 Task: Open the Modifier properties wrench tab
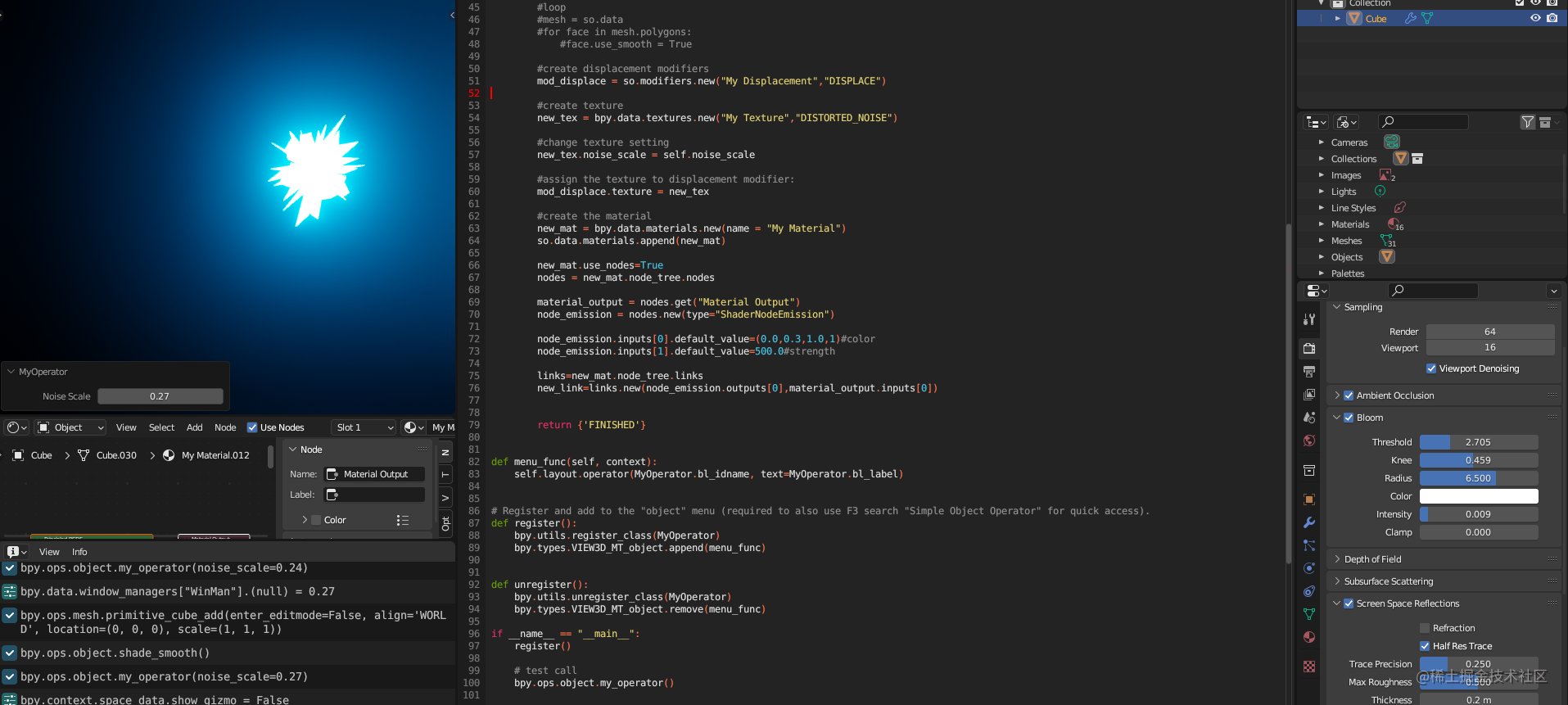(1309, 522)
